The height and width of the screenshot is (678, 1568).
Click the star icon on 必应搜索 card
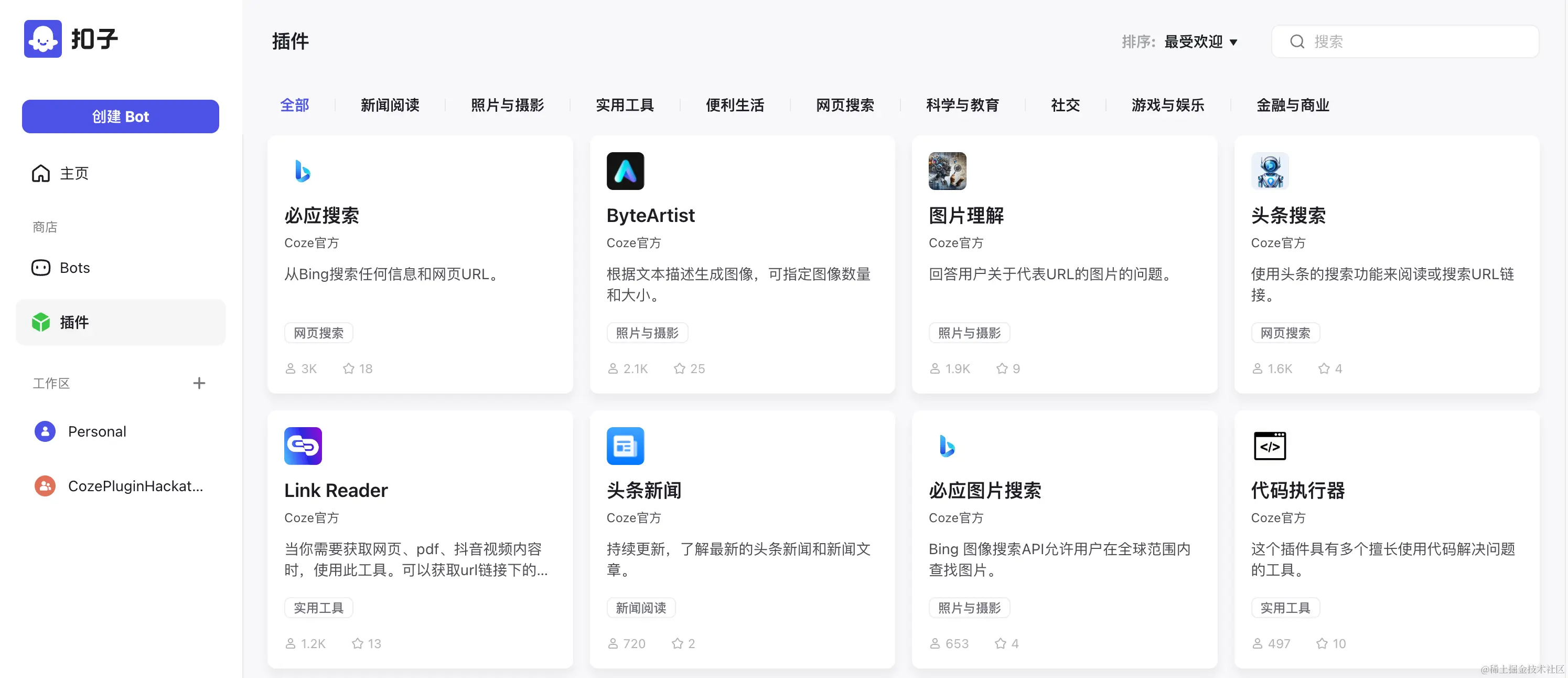point(348,368)
